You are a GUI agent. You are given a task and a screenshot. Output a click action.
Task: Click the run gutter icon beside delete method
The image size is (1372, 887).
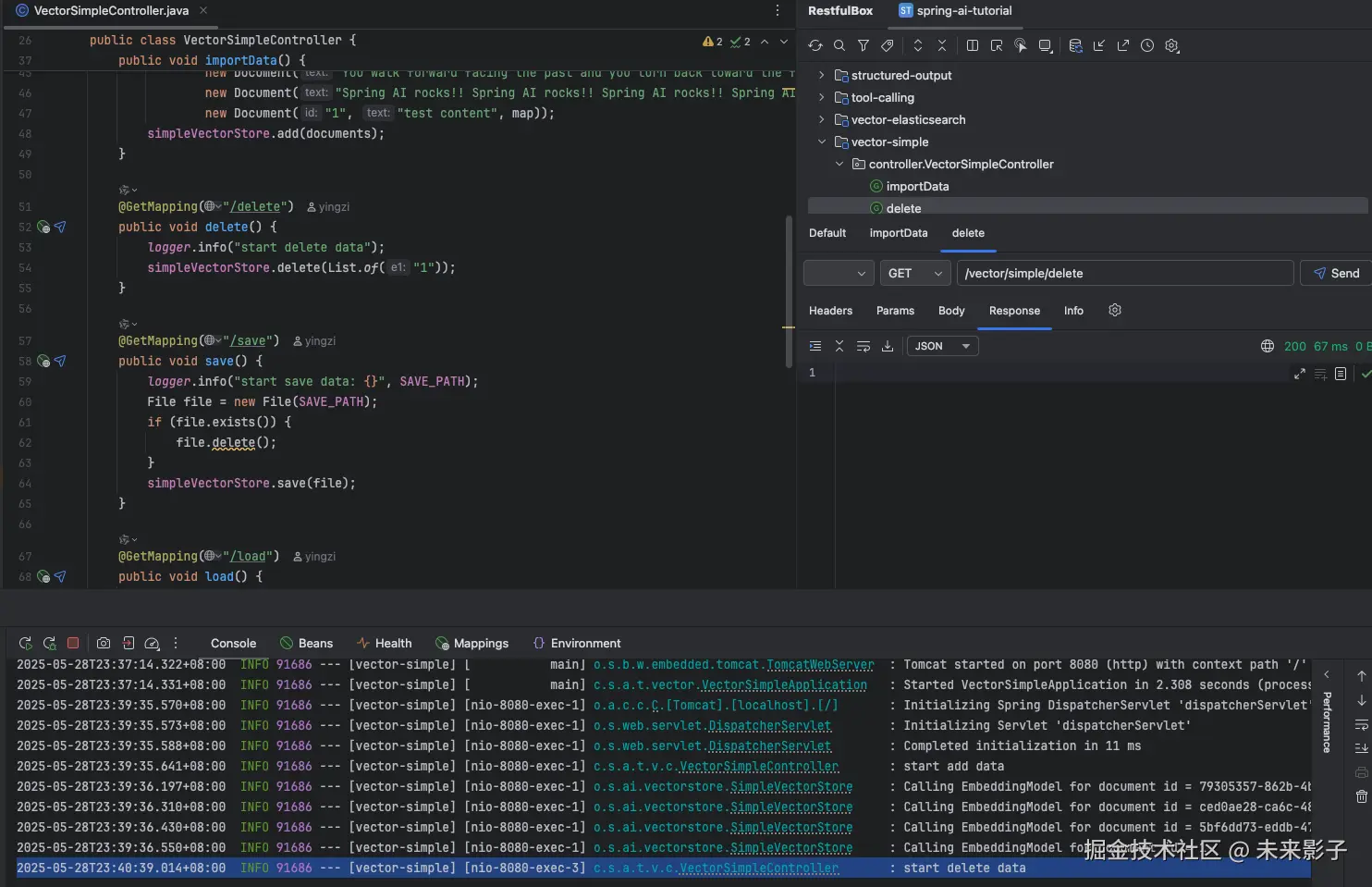(43, 227)
